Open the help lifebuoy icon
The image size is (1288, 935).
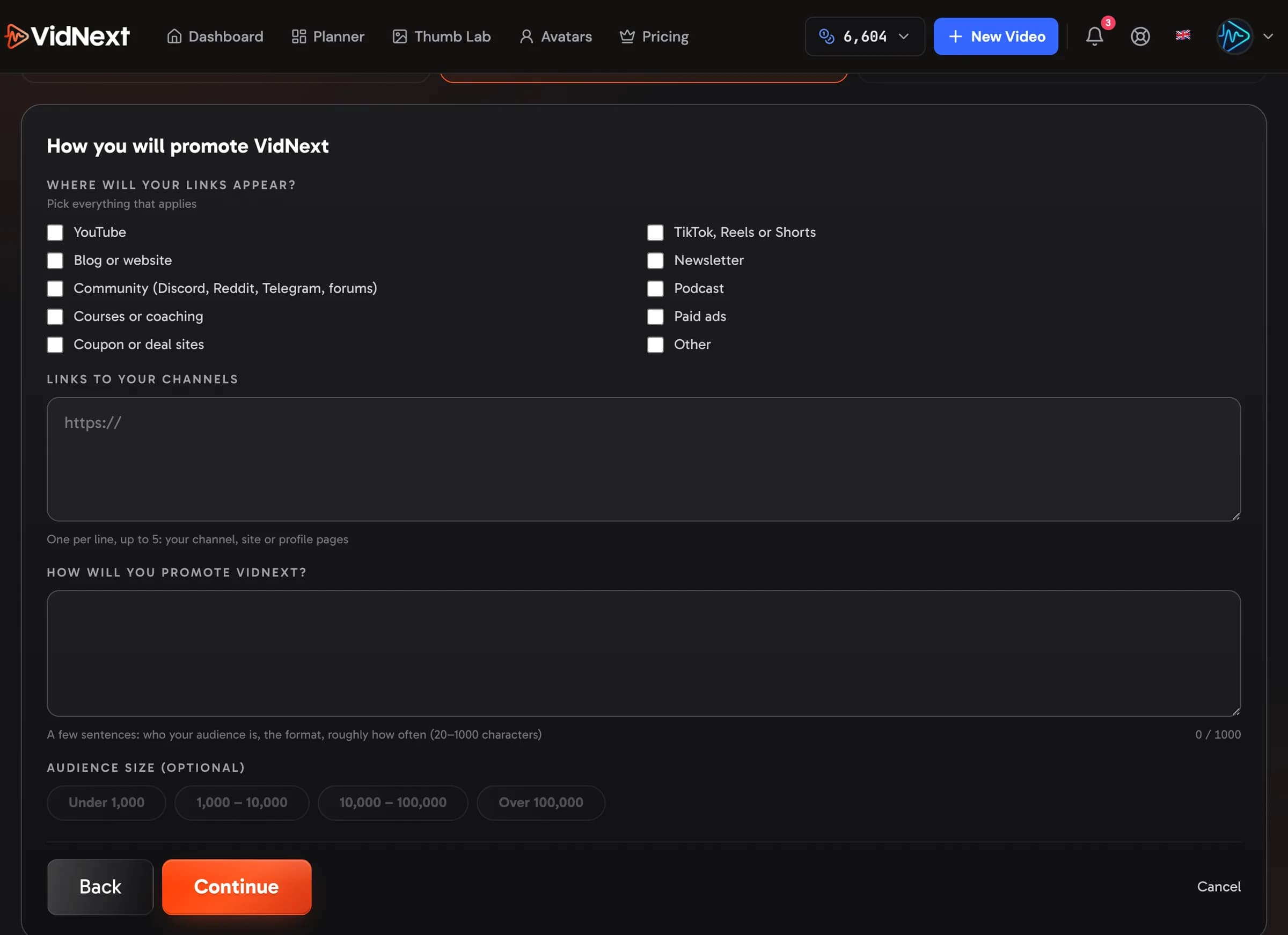tap(1140, 36)
